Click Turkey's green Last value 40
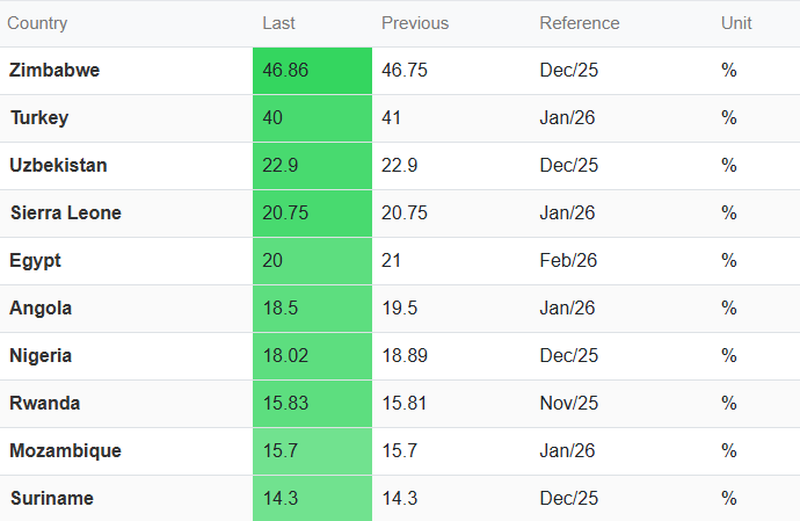This screenshot has height=521, width=800. (312, 118)
